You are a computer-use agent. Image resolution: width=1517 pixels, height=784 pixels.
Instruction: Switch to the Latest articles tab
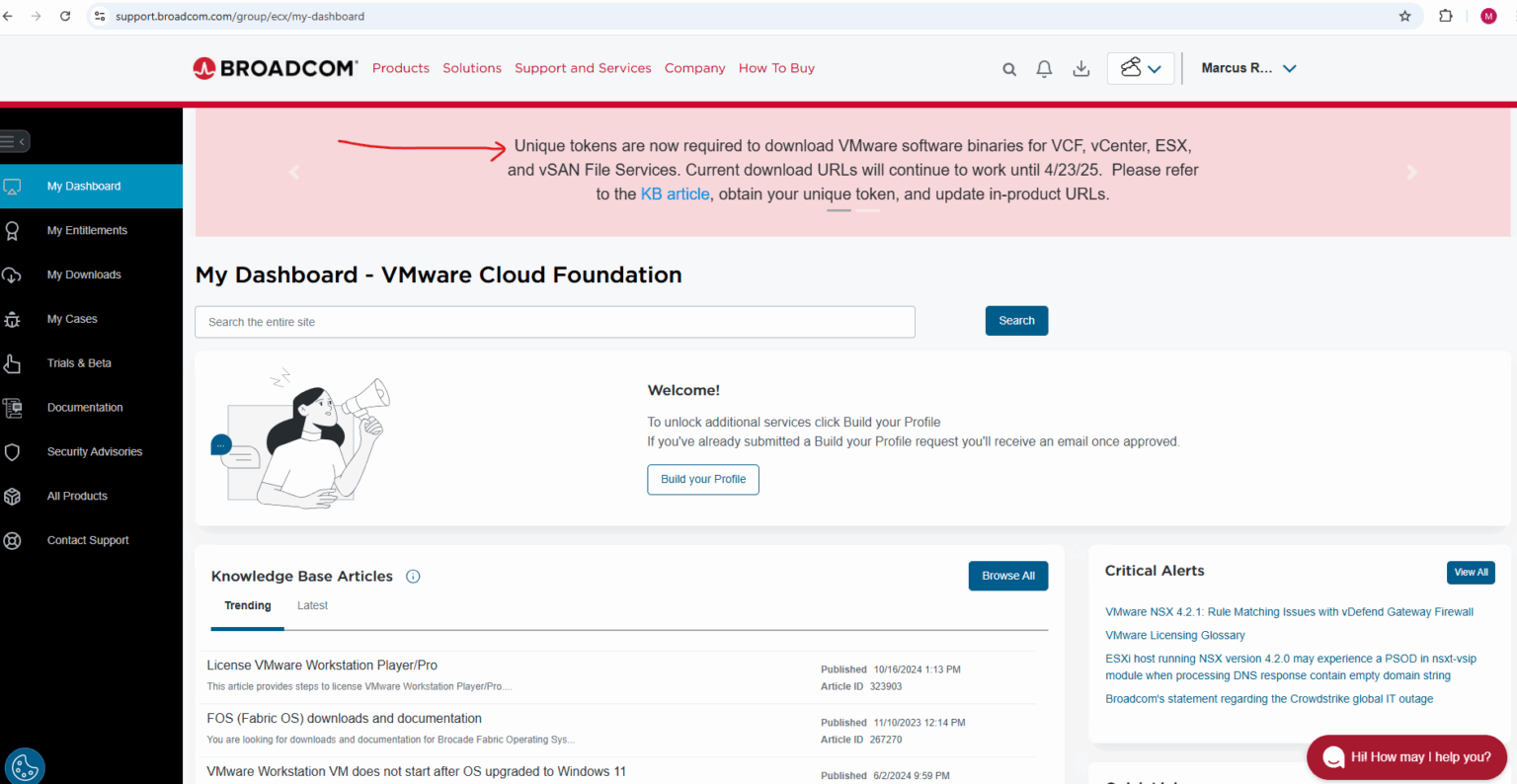pyautogui.click(x=312, y=605)
